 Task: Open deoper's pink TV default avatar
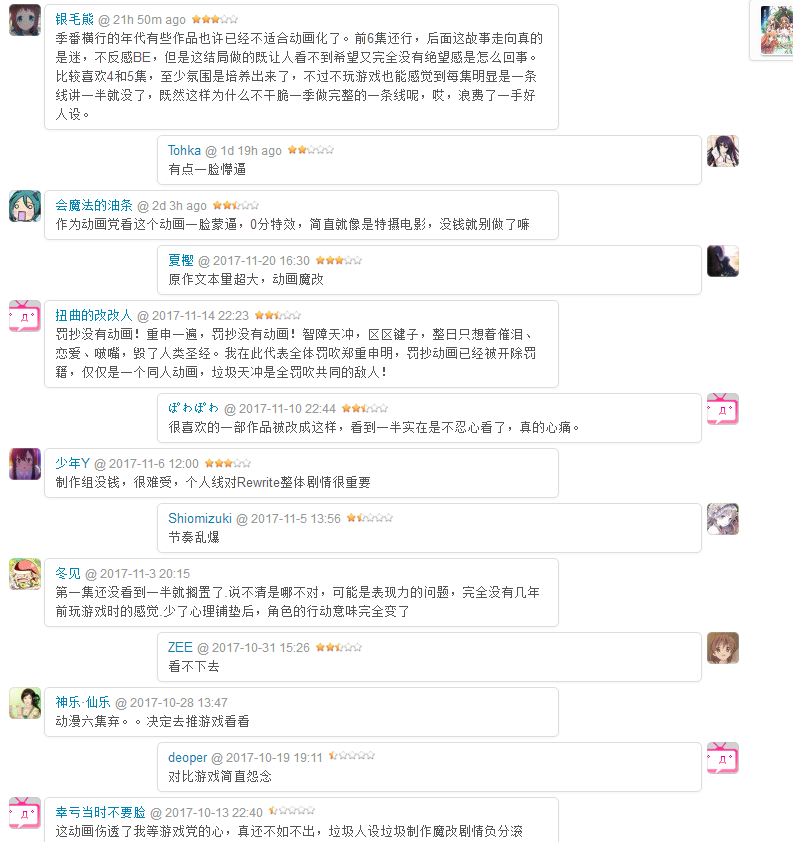pyautogui.click(x=723, y=758)
